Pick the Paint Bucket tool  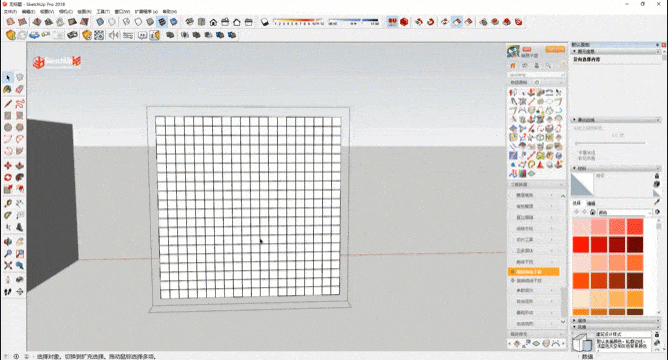click(x=8, y=89)
